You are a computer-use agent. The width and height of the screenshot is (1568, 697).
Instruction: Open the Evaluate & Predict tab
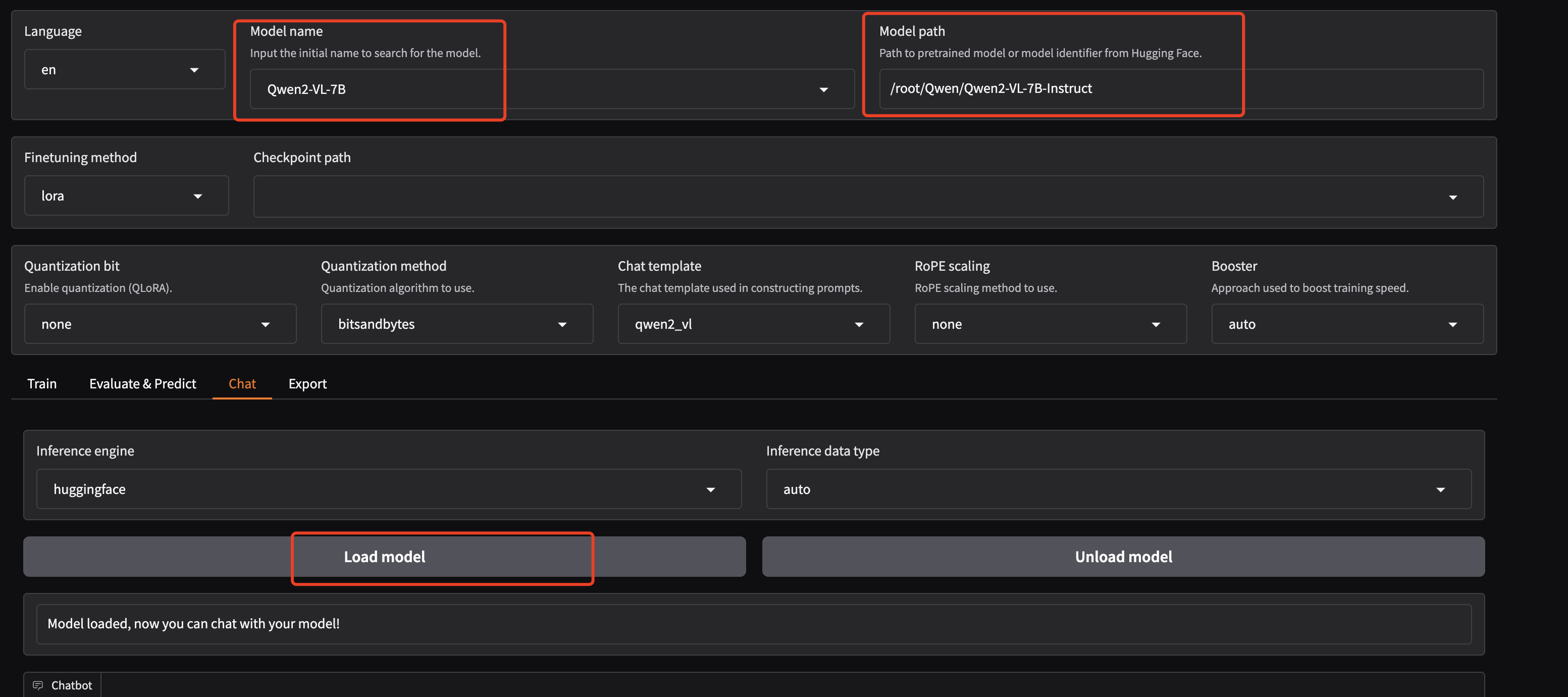142,383
